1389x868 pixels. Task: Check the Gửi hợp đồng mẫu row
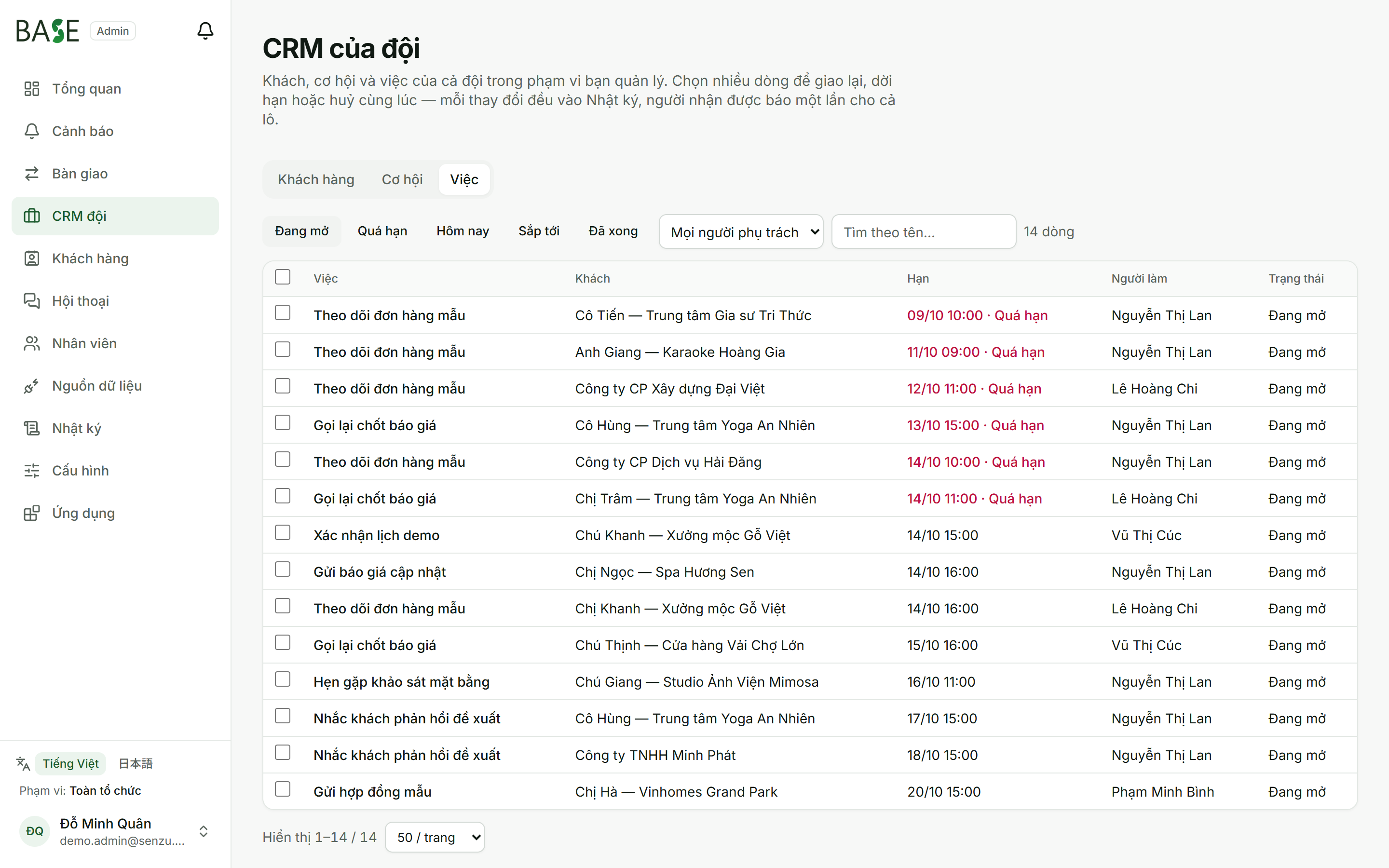coord(283,789)
